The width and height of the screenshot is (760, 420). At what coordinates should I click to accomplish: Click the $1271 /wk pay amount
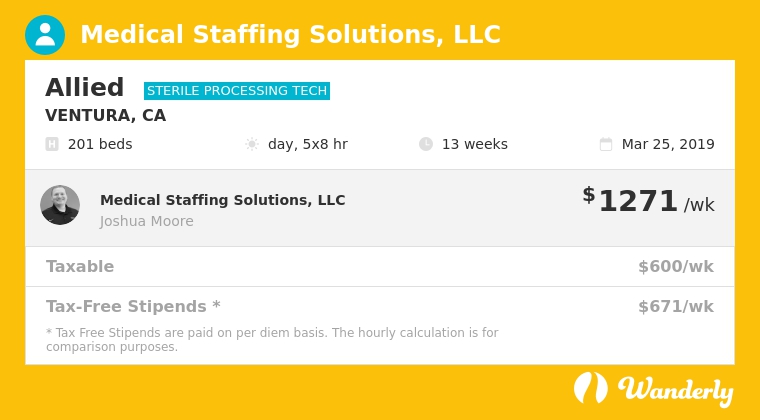pyautogui.click(x=649, y=201)
